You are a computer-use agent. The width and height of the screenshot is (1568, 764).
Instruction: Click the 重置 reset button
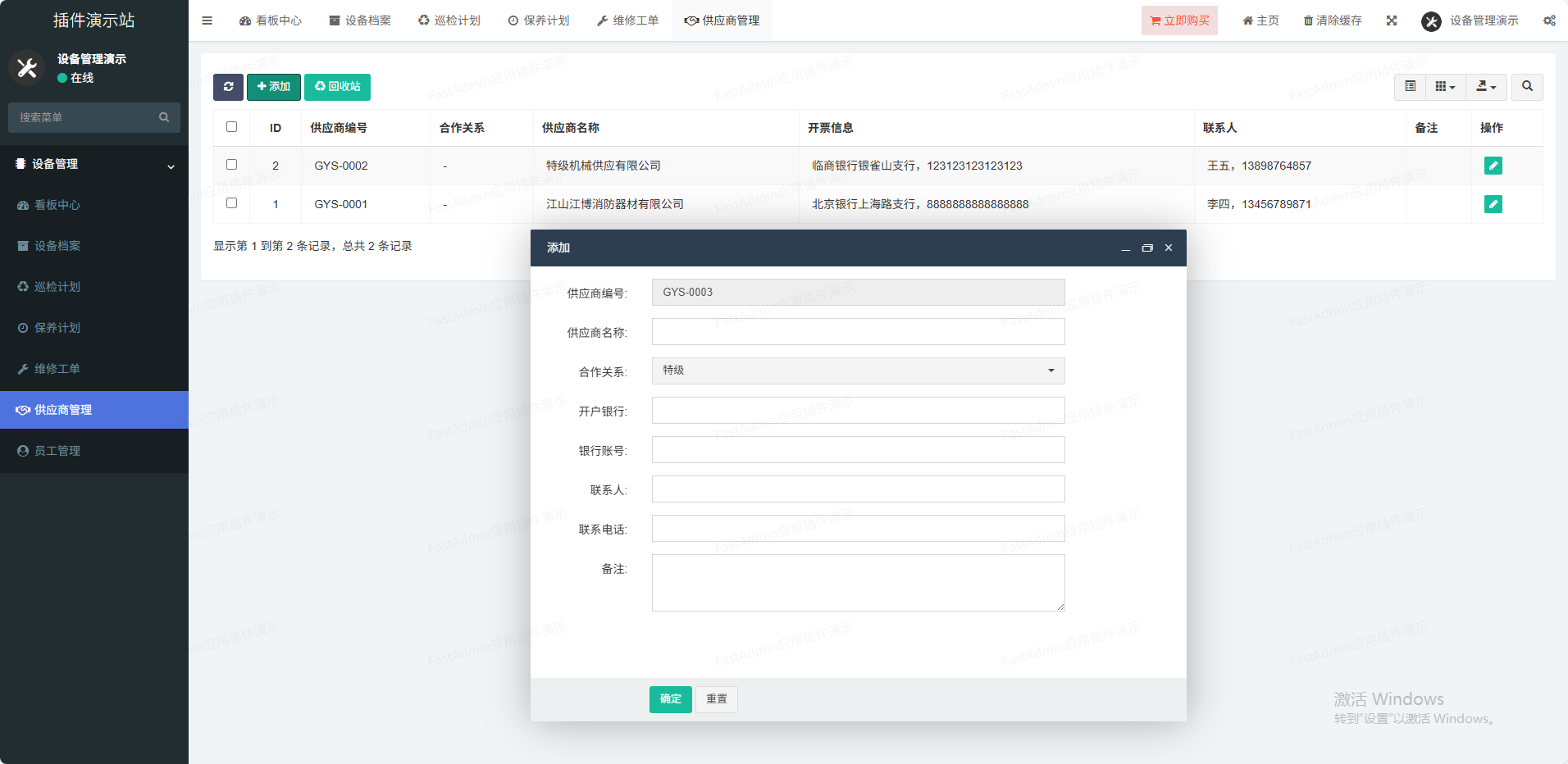716,699
